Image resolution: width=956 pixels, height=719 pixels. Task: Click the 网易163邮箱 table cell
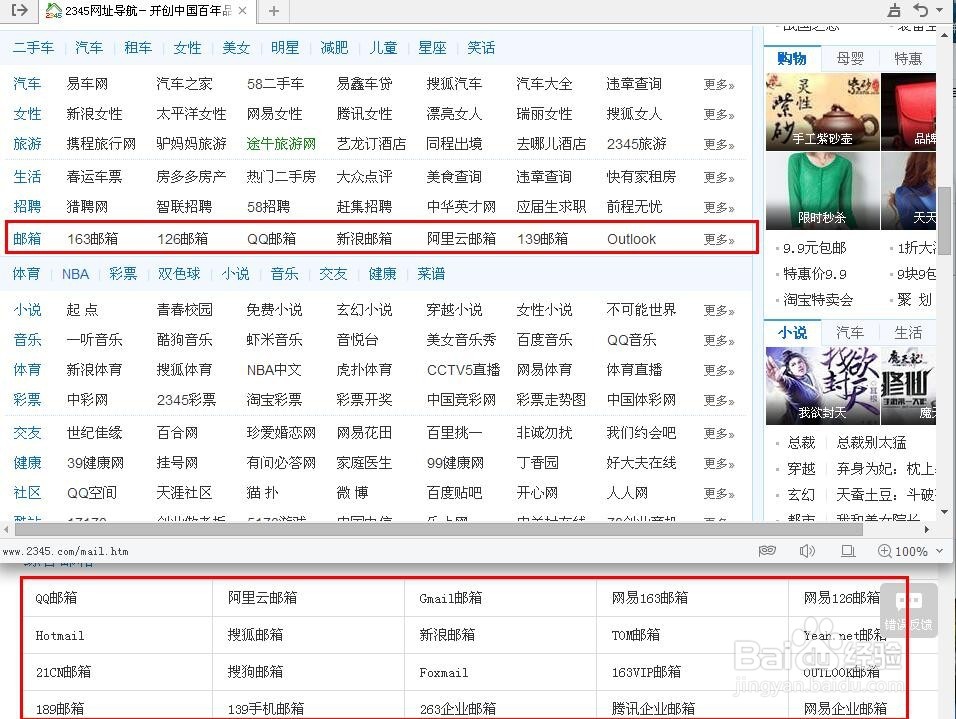692,598
